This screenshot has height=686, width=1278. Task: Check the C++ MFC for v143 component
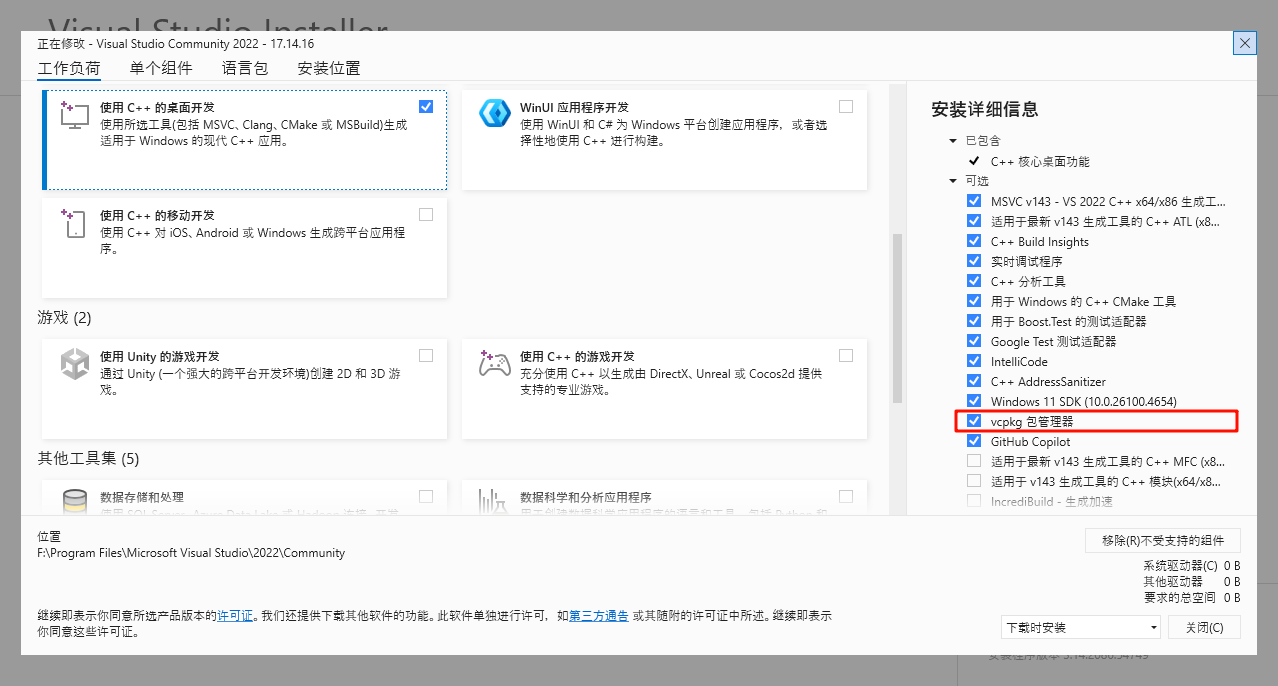[974, 461]
